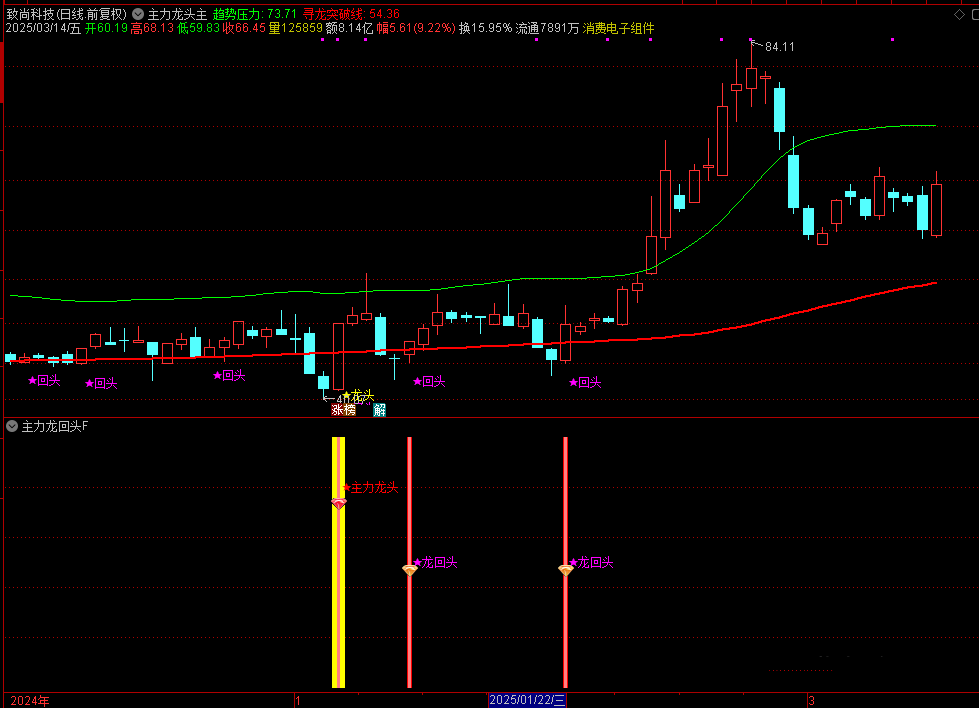Click the leftmost ★回头 marker
The image size is (979, 708).
(44, 381)
